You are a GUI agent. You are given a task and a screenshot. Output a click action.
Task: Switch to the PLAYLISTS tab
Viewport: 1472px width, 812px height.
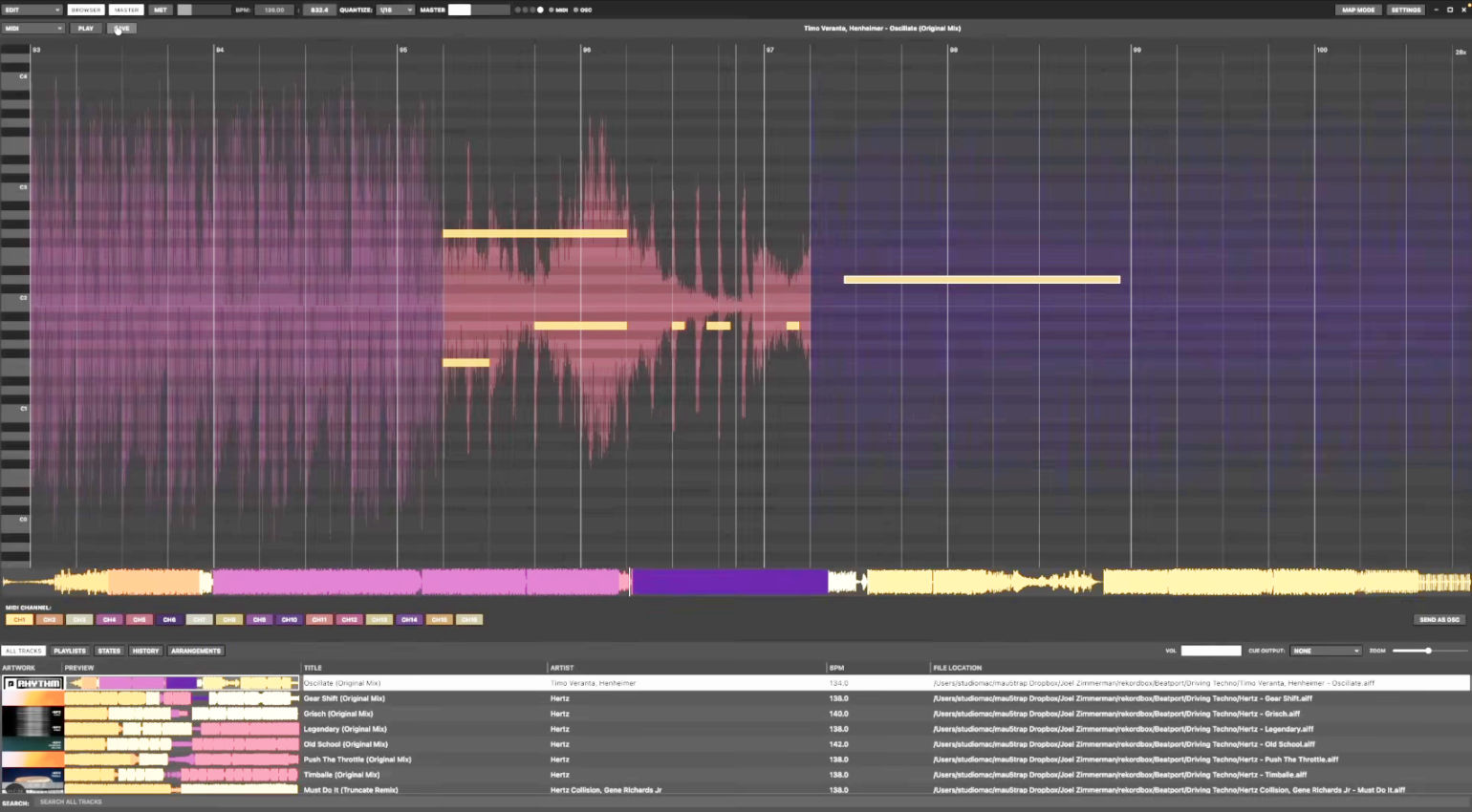click(x=70, y=651)
